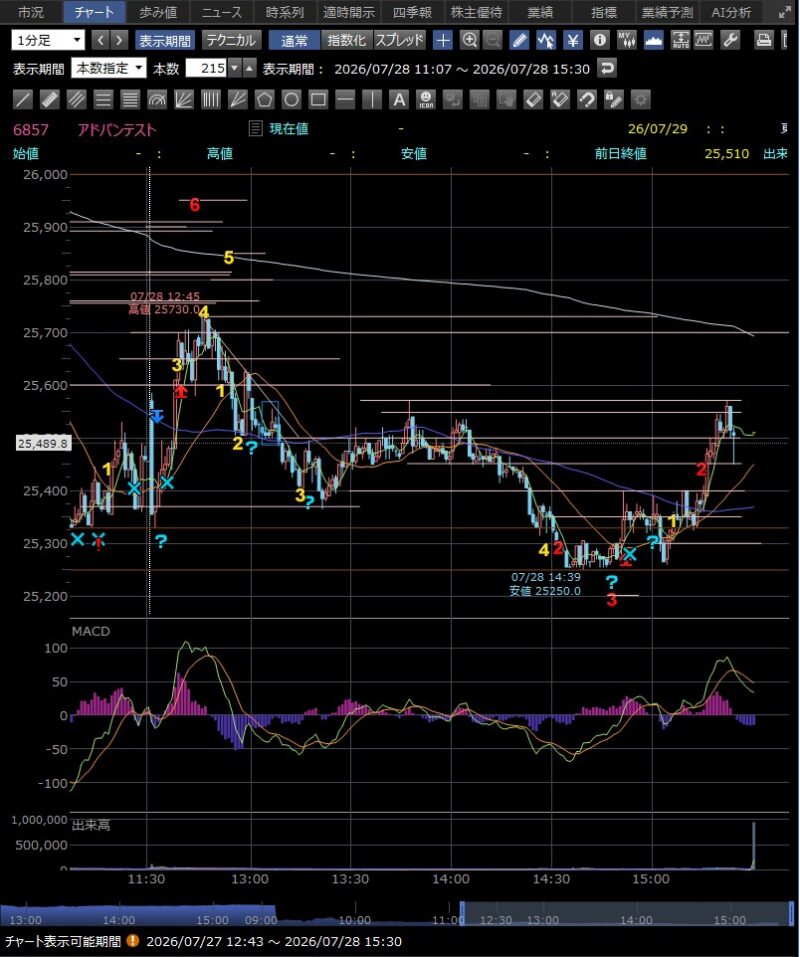Click the テクニカル button
The width and height of the screenshot is (800, 957).
231,41
